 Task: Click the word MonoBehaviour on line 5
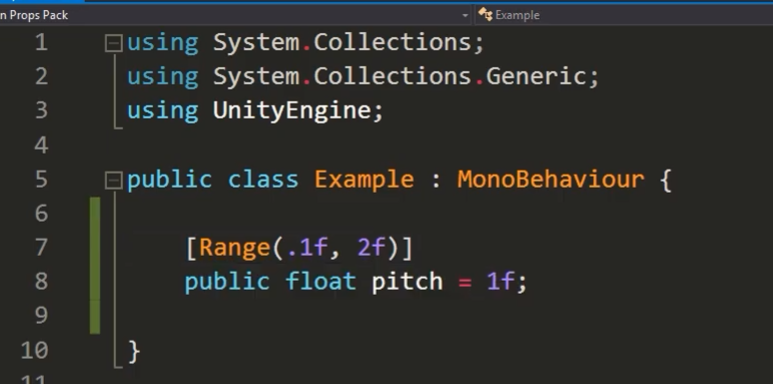point(551,179)
